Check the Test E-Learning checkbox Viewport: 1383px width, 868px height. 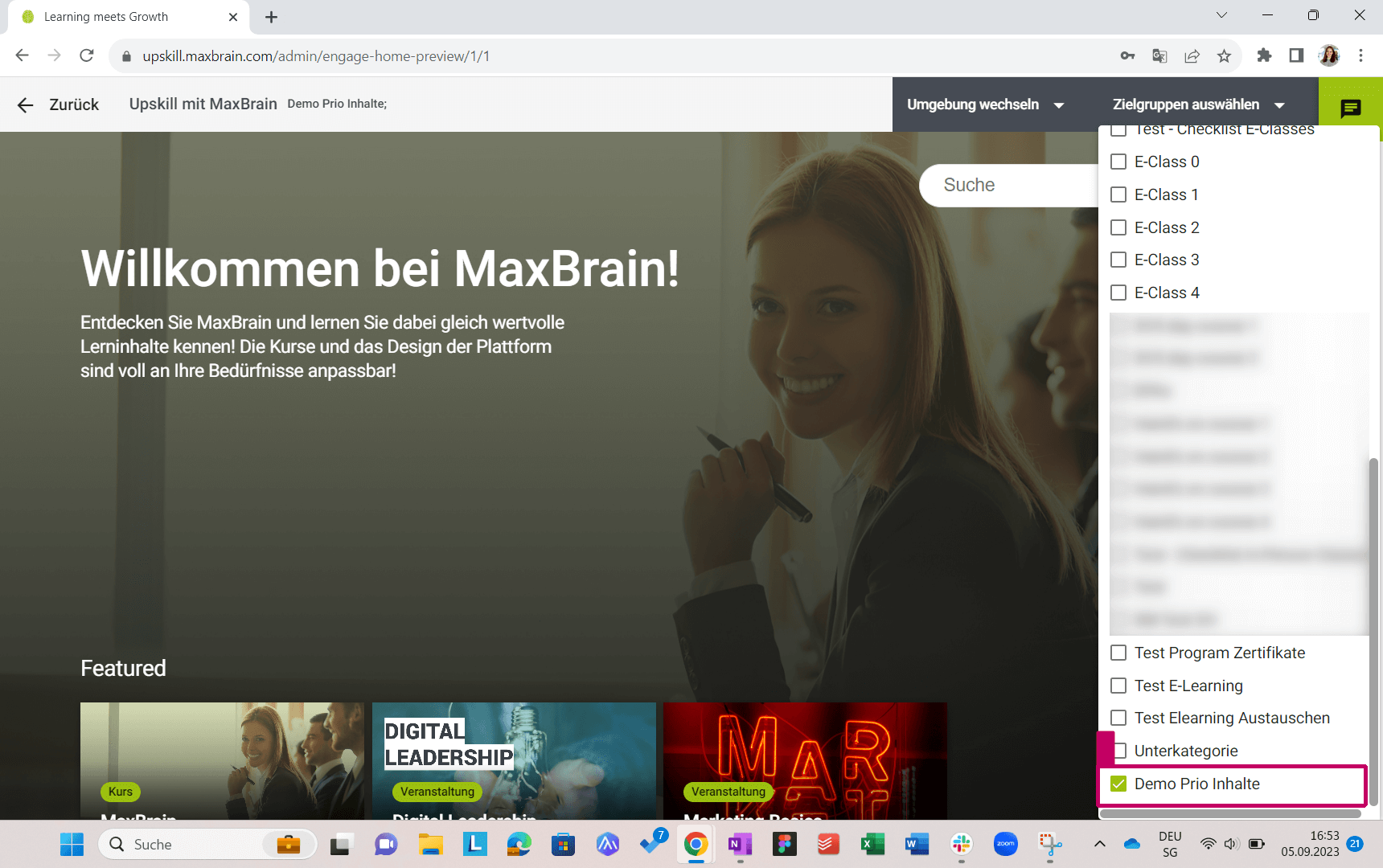point(1118,686)
